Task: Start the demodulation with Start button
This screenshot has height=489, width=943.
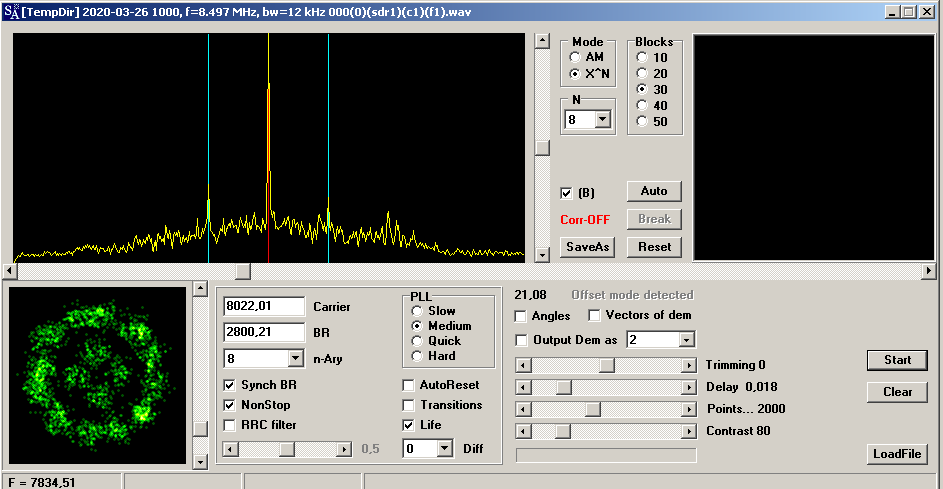Action: pyautogui.click(x=897, y=360)
